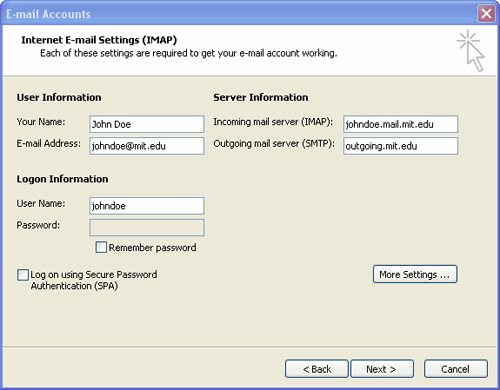Click the 'Logon Information' heading
500x390 pixels.
tap(62, 179)
